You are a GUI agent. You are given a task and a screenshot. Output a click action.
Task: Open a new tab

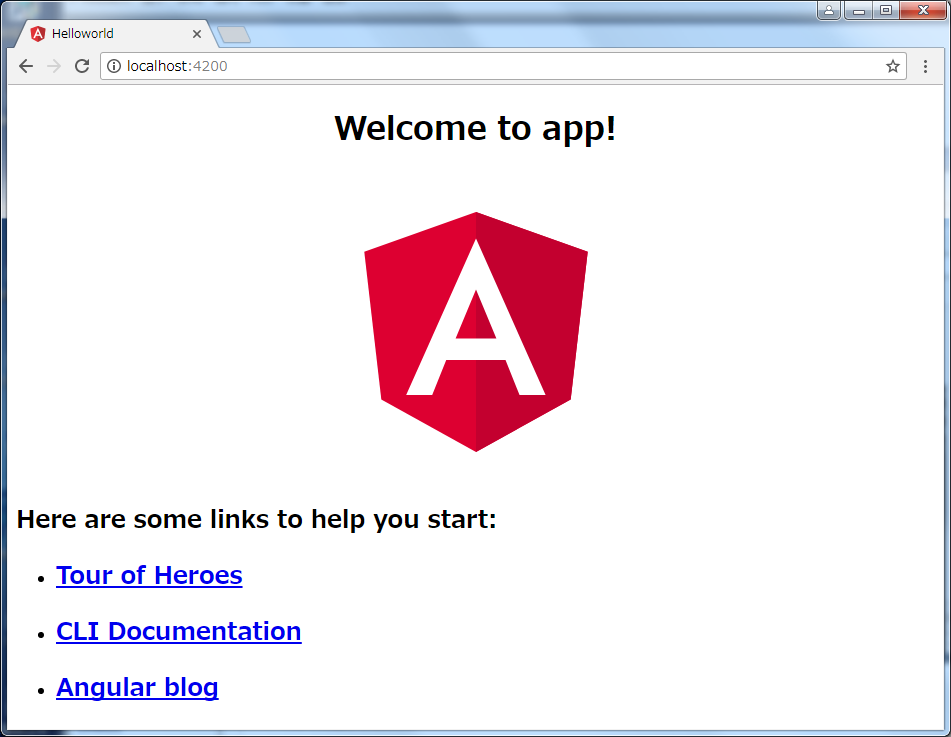pos(234,35)
